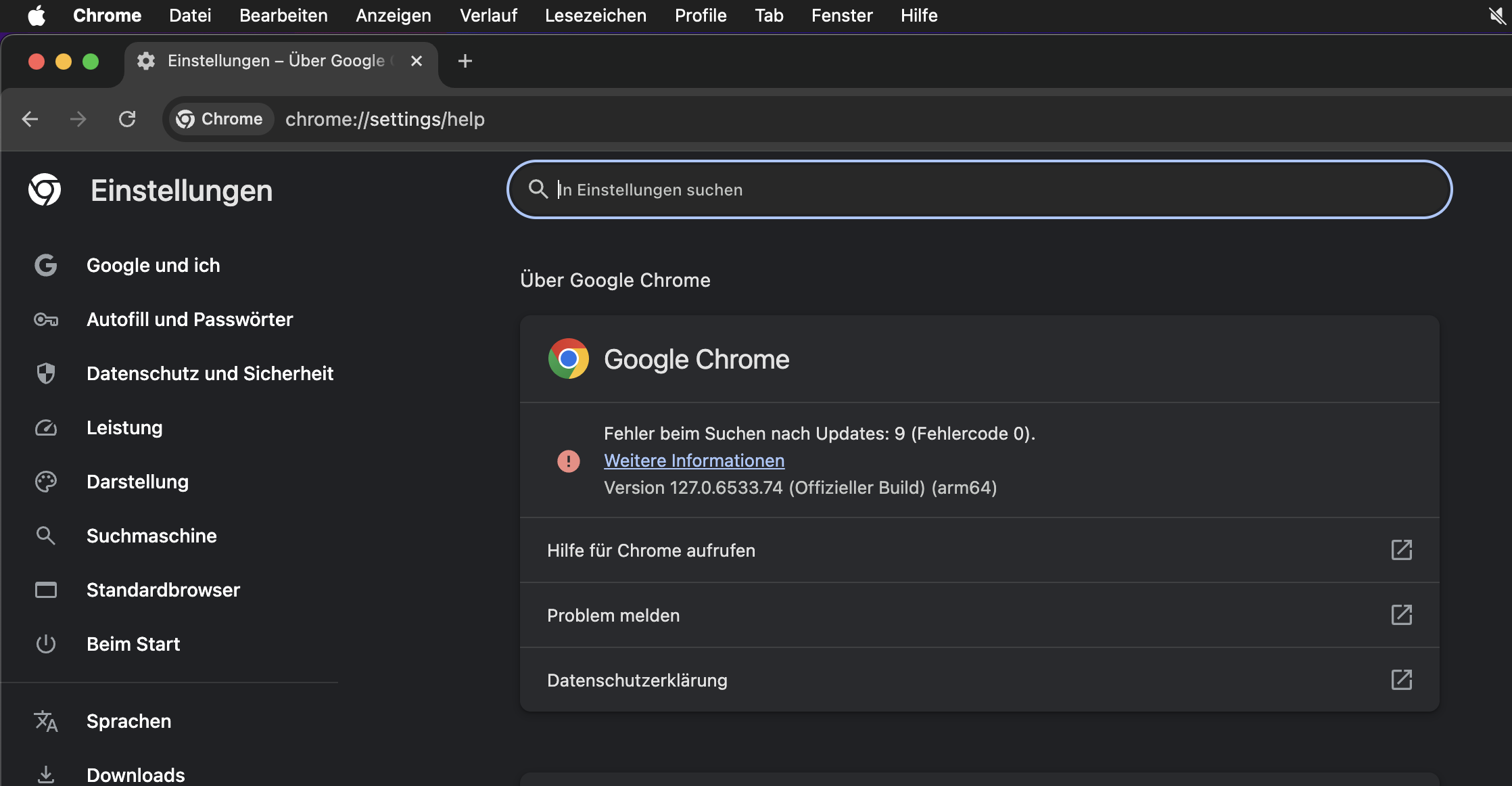Open Google und ich settings section
Viewport: 1512px width, 786px height.
click(x=153, y=265)
